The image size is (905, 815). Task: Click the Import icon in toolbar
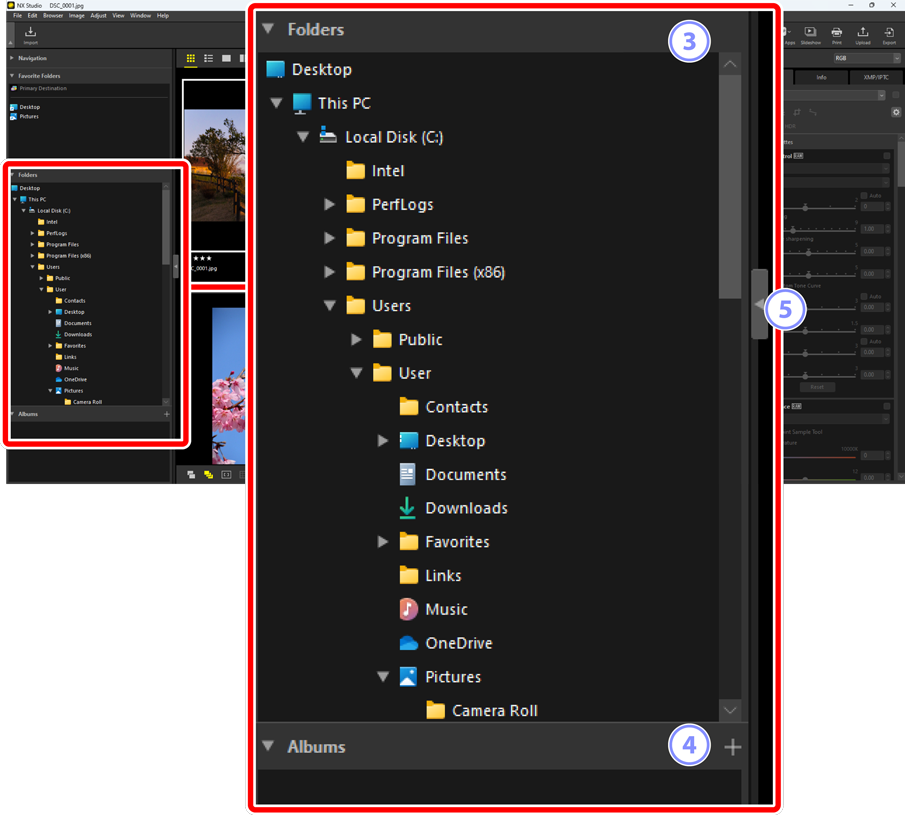point(30,35)
